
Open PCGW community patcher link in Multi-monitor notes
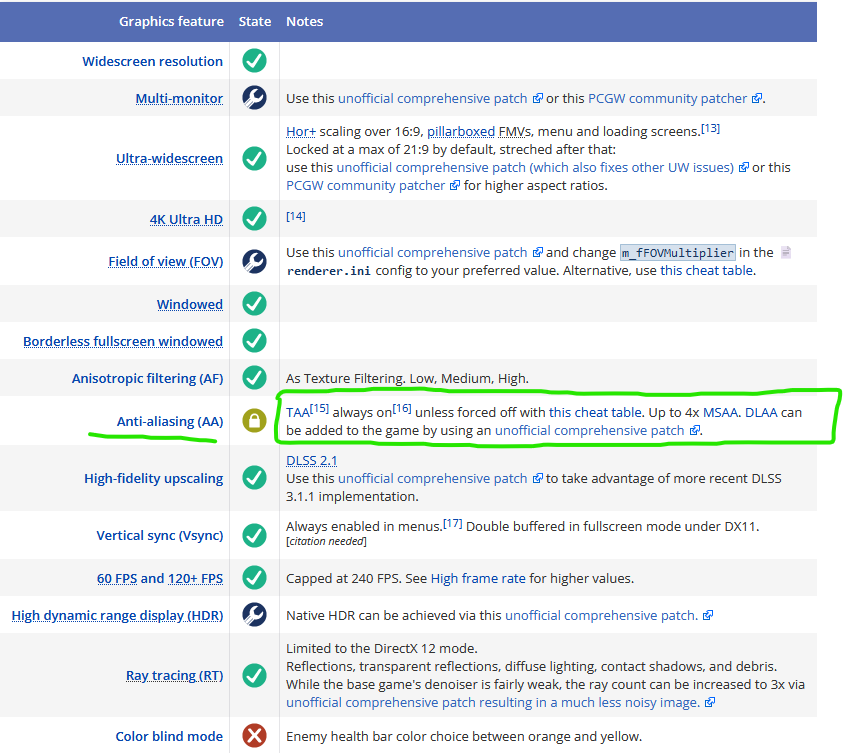(675, 98)
